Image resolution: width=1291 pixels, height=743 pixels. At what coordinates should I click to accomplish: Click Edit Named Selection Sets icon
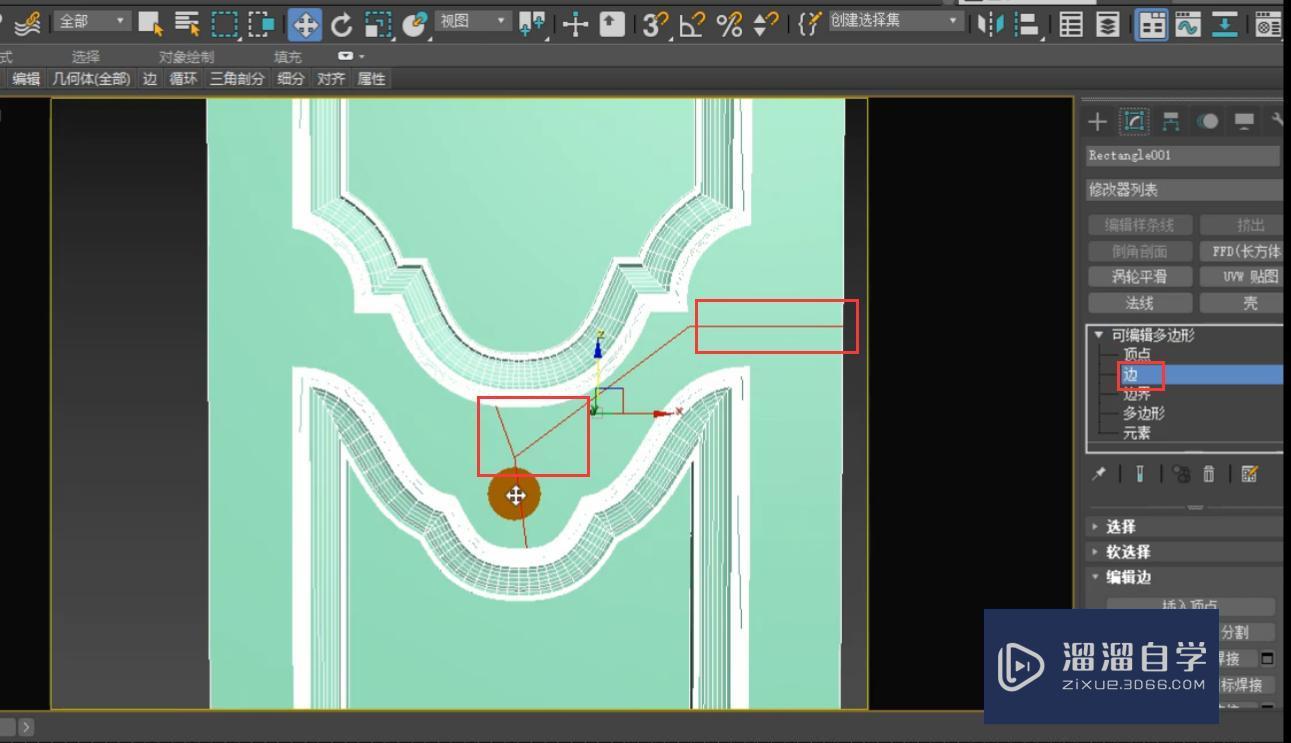(809, 24)
